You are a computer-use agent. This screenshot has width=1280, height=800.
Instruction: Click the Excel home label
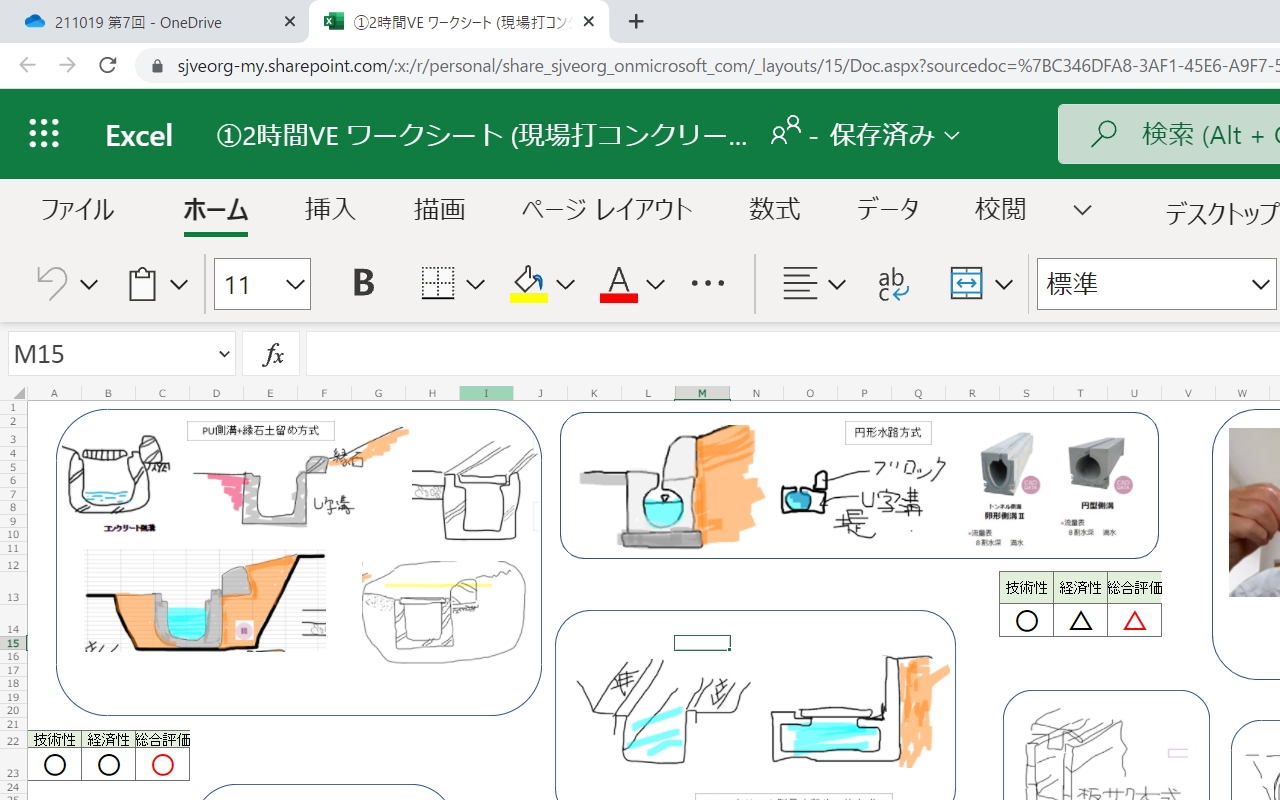pyautogui.click(x=139, y=135)
